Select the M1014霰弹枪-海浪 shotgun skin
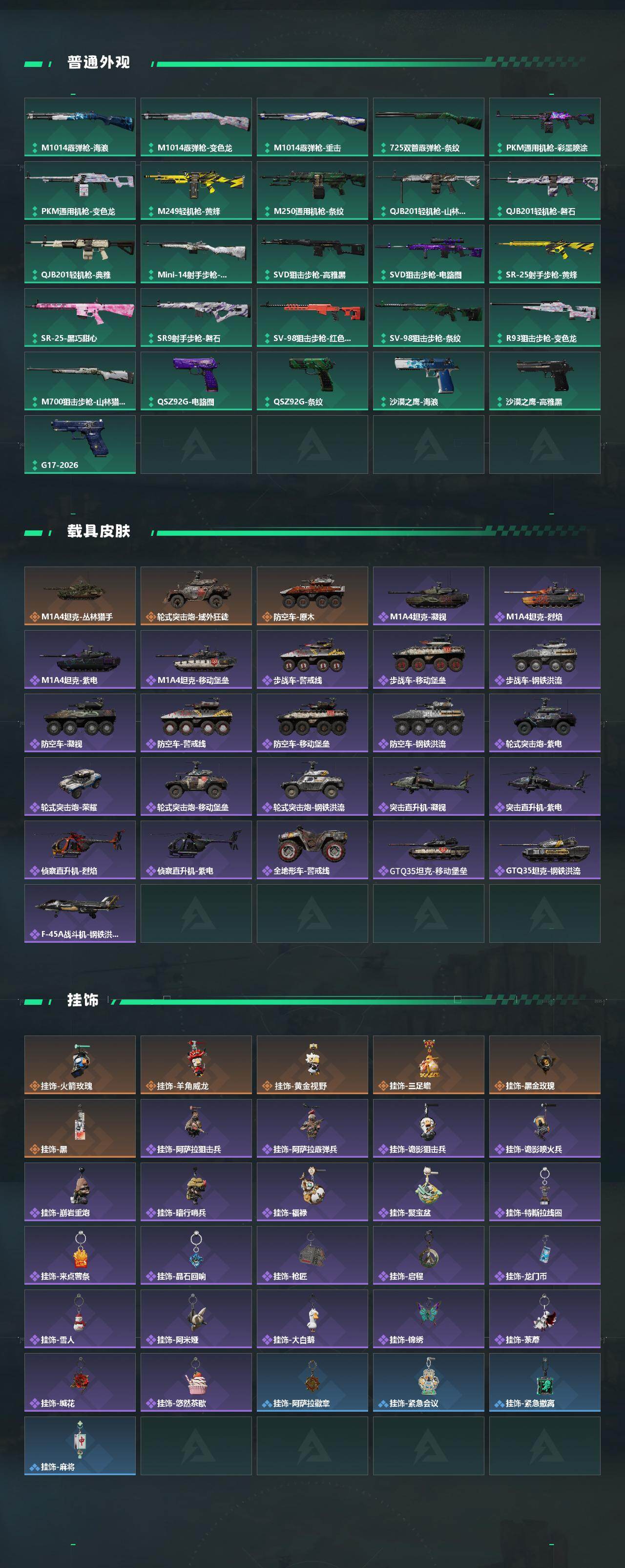The height and width of the screenshot is (1568, 625). click(x=80, y=127)
